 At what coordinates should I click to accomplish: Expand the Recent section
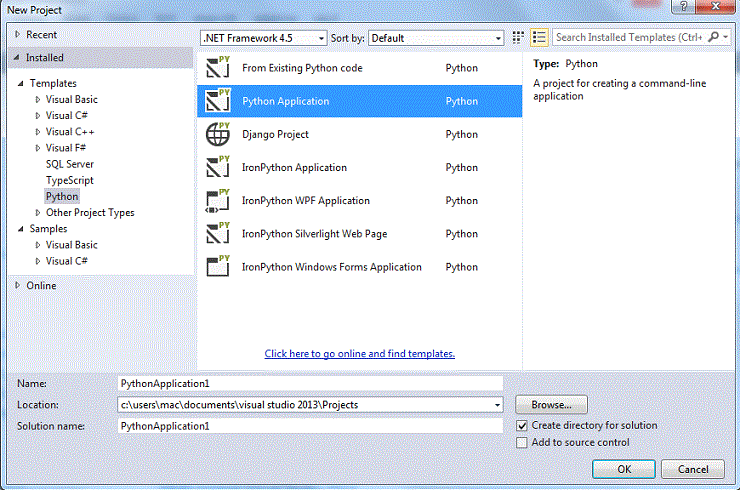coord(17,34)
